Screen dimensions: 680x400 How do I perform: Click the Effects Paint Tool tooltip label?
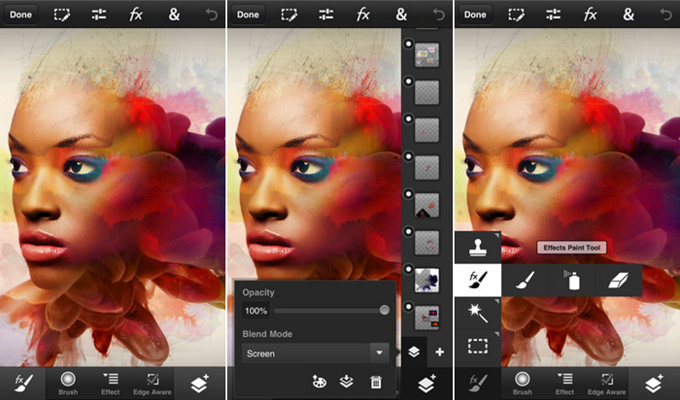572,248
